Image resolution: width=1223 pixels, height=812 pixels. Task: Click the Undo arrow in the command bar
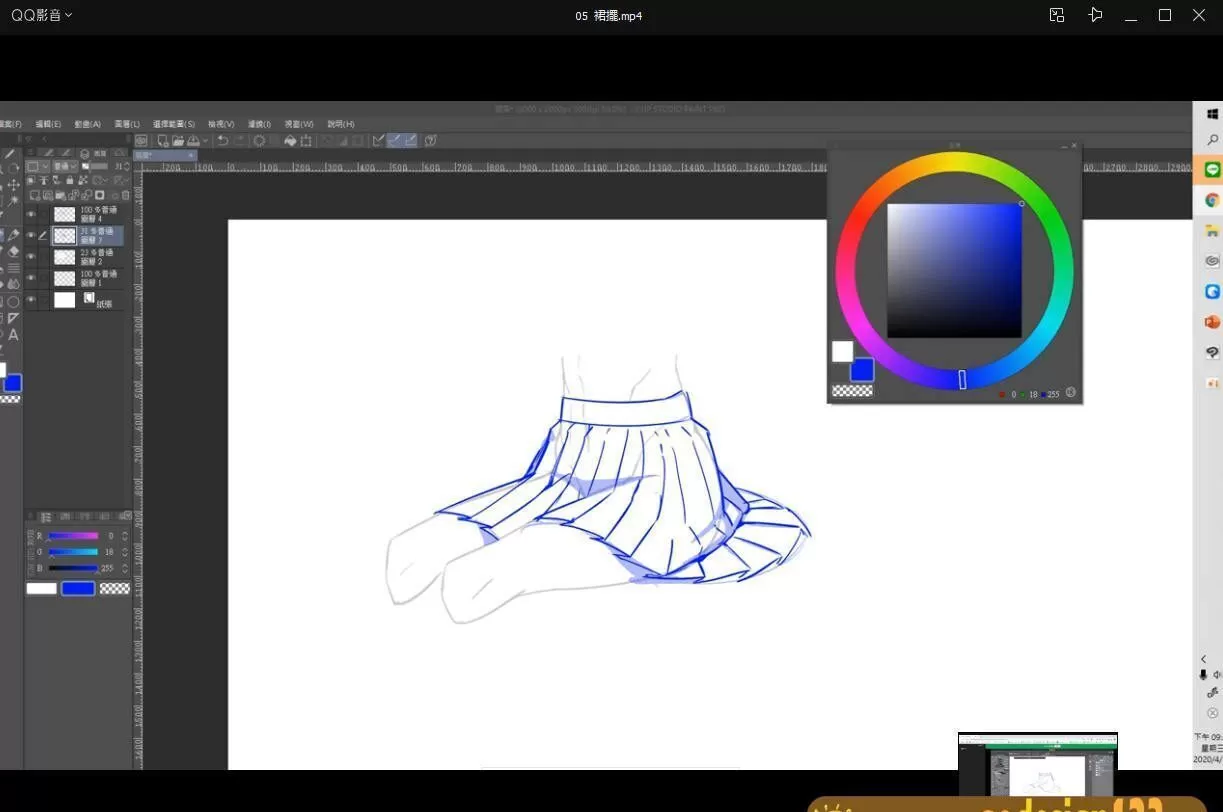223,141
